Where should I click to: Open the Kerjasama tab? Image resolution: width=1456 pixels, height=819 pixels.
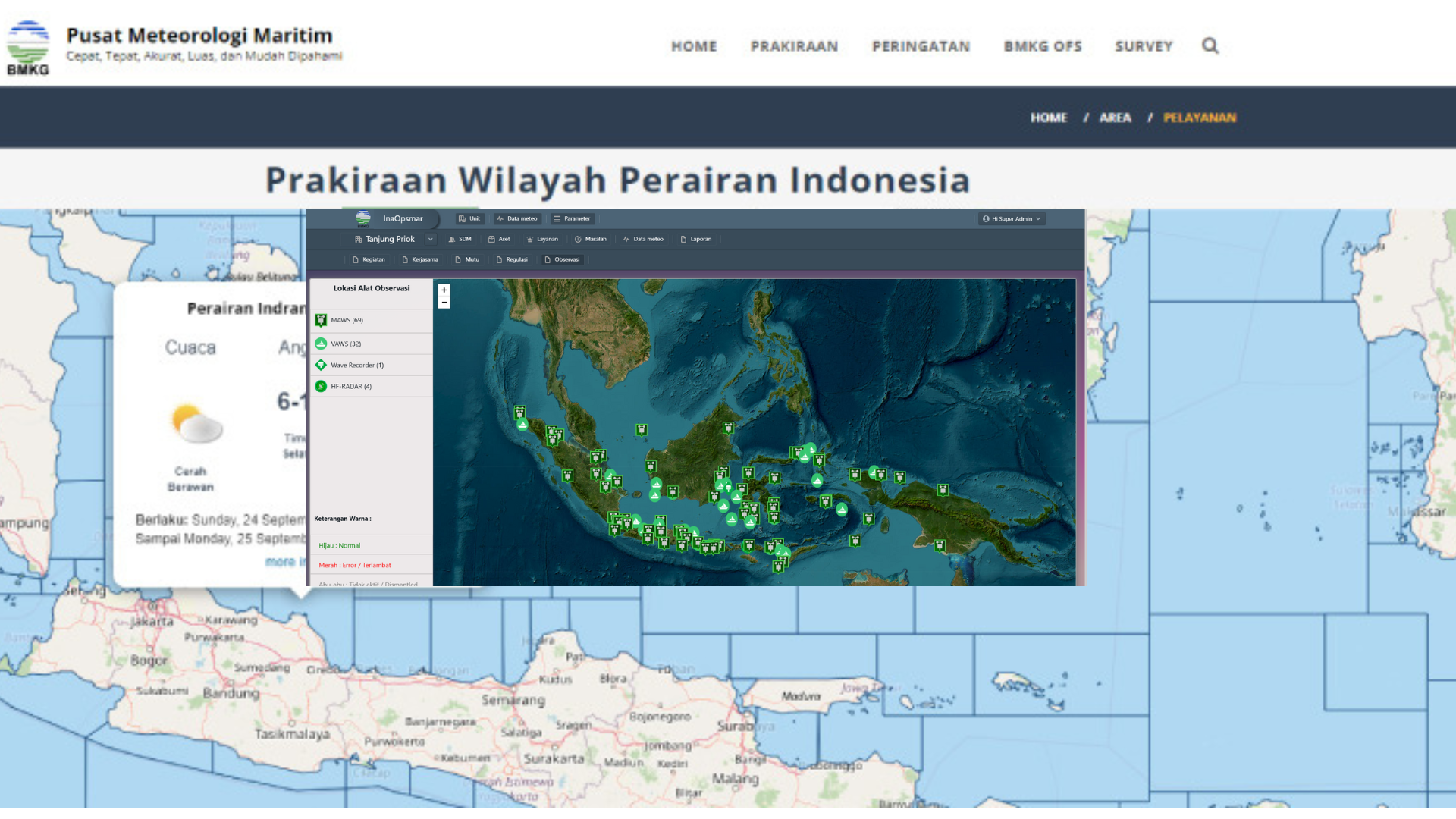[420, 259]
